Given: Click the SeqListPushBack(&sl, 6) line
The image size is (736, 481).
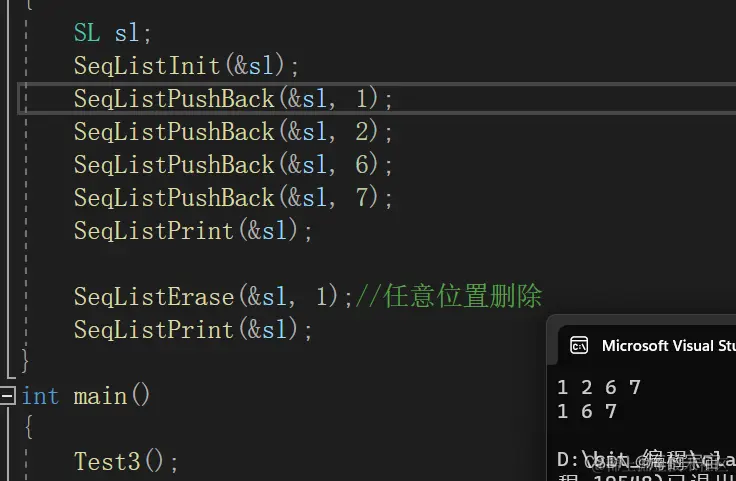Looking at the screenshot, I should coord(233,165).
